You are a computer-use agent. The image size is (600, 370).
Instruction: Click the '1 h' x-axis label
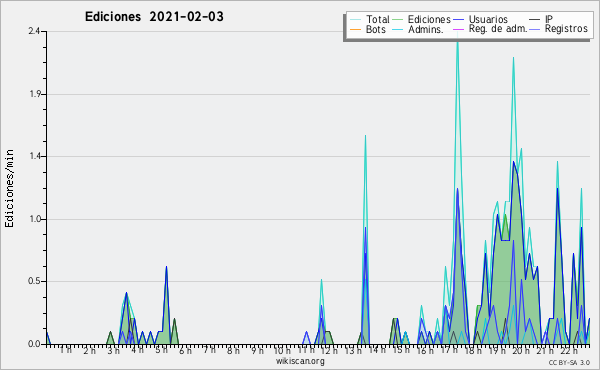point(65,350)
